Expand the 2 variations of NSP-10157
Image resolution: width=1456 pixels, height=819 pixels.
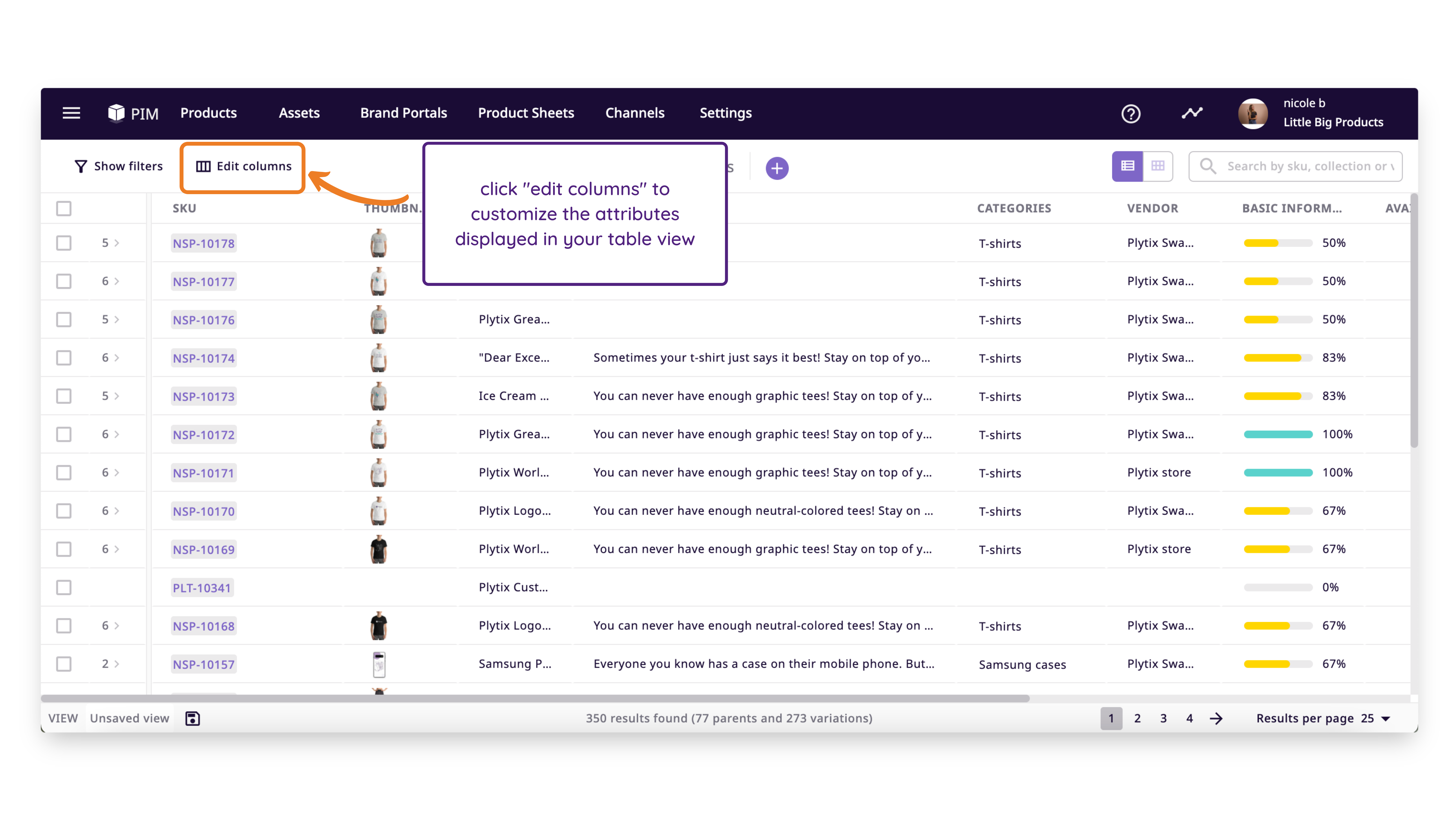point(111,664)
